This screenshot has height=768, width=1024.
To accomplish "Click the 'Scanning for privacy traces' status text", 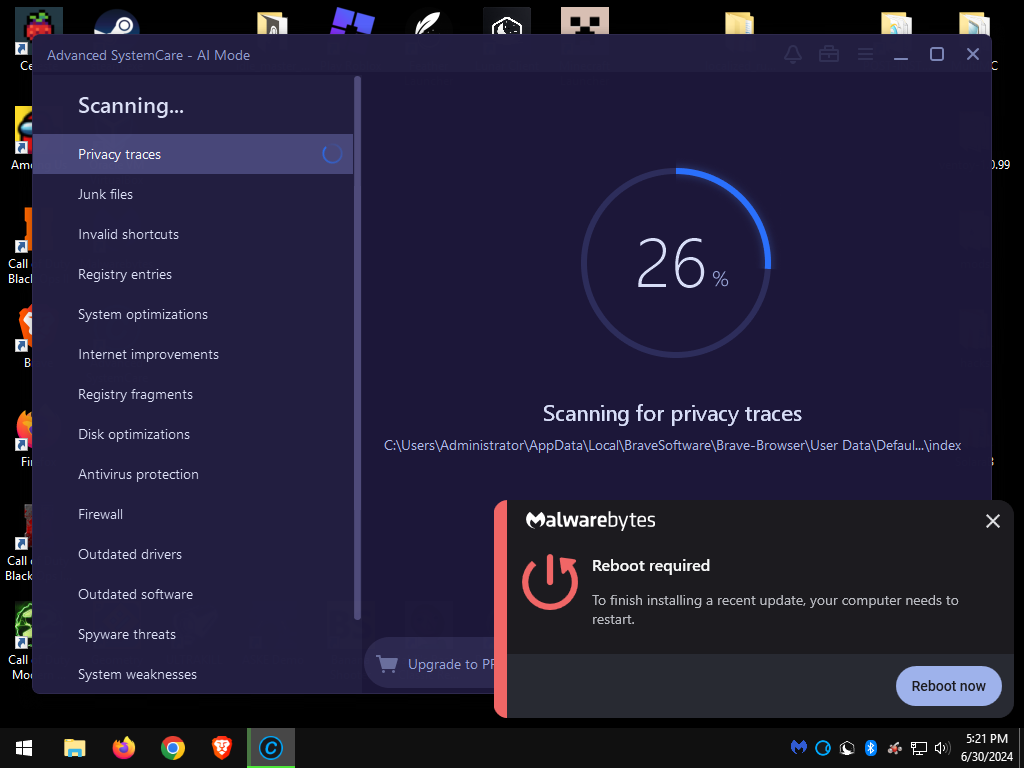I will pyautogui.click(x=672, y=413).
